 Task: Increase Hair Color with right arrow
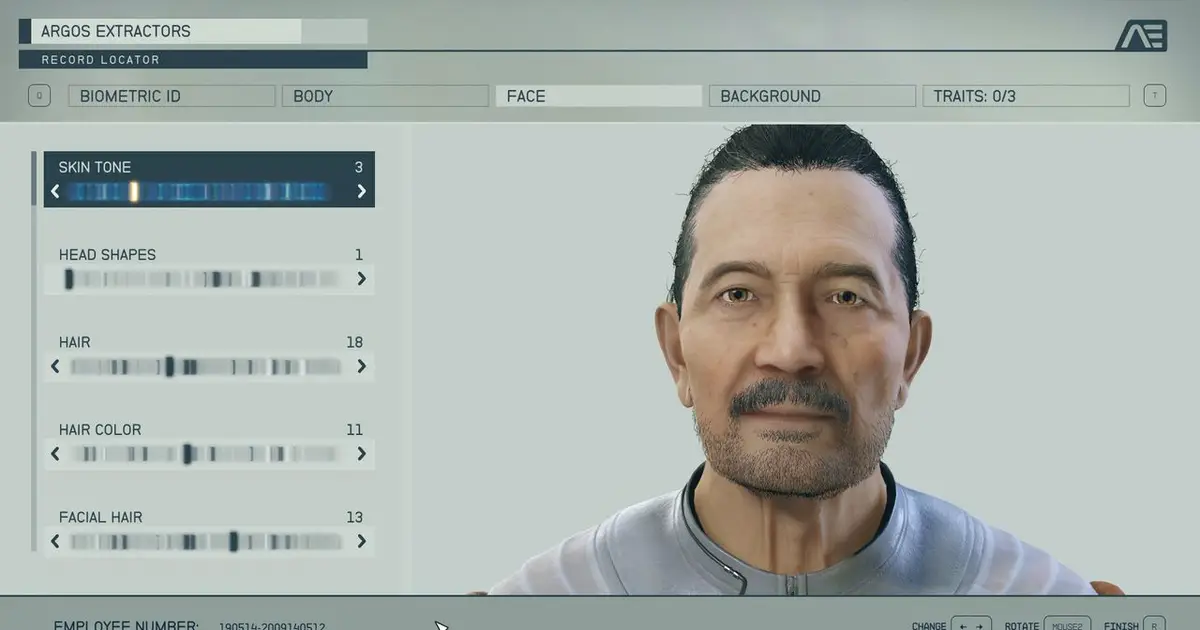click(362, 454)
